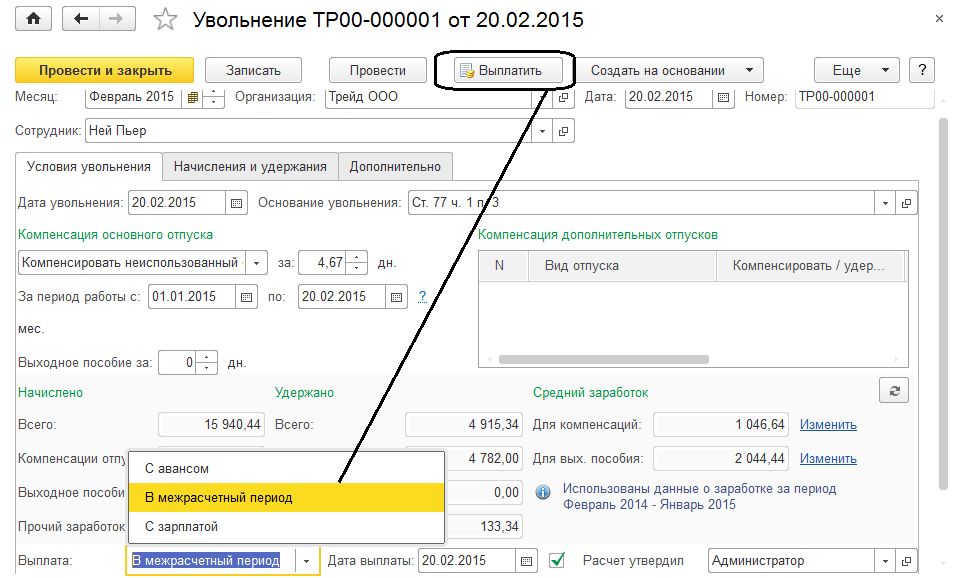Click Изменить link for Для компенсаций

tap(828, 425)
